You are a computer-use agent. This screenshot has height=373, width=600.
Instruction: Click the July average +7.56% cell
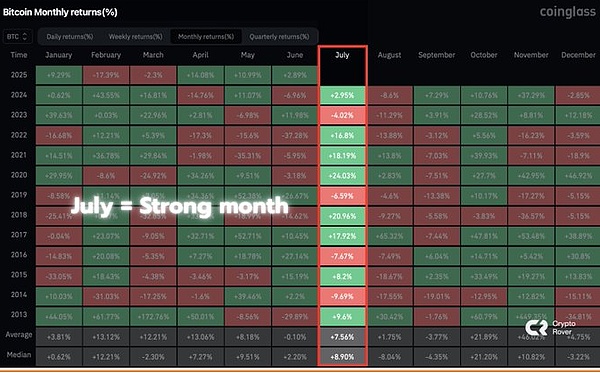342,337
